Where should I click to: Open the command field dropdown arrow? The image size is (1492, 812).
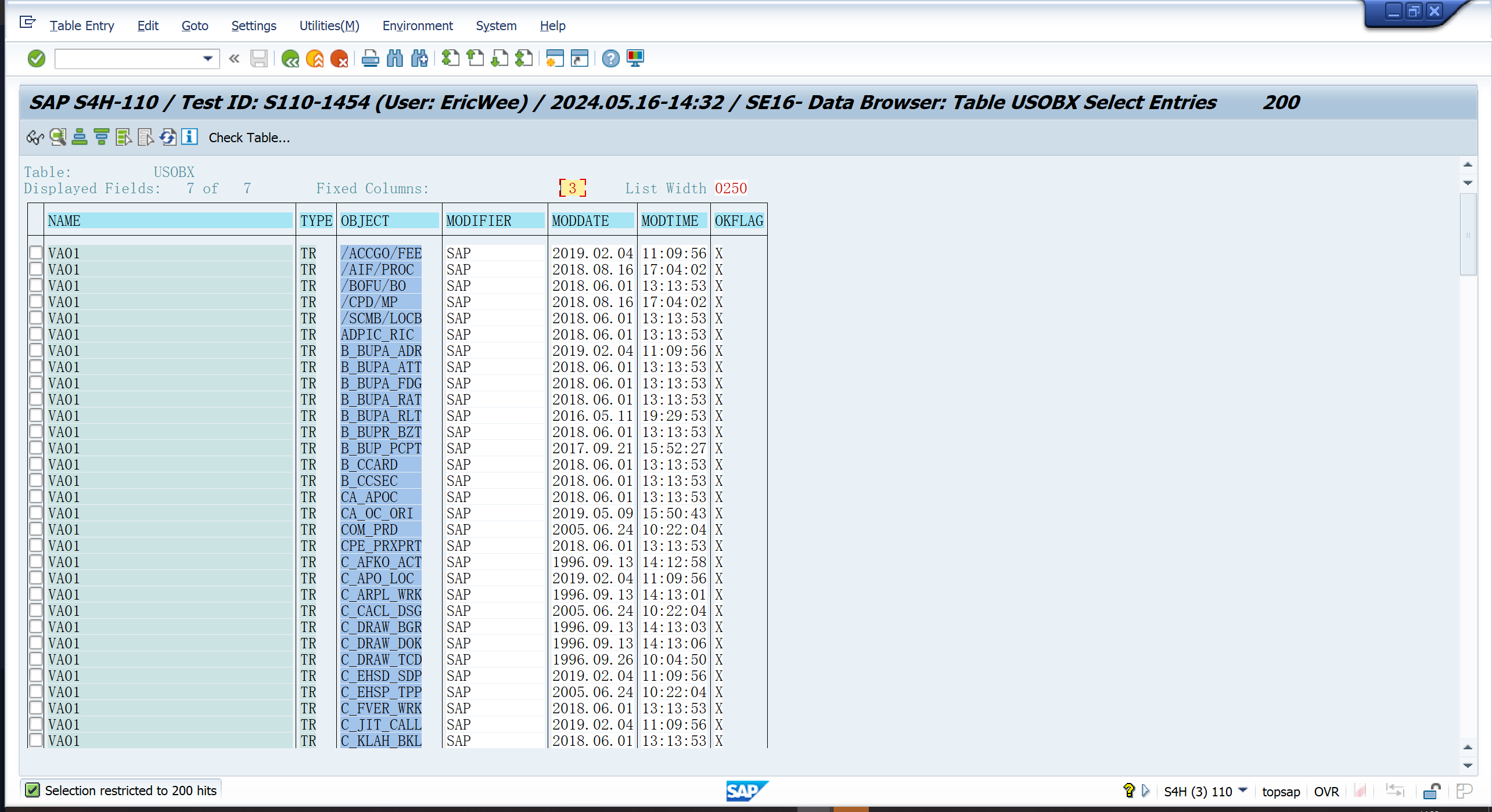[207, 59]
